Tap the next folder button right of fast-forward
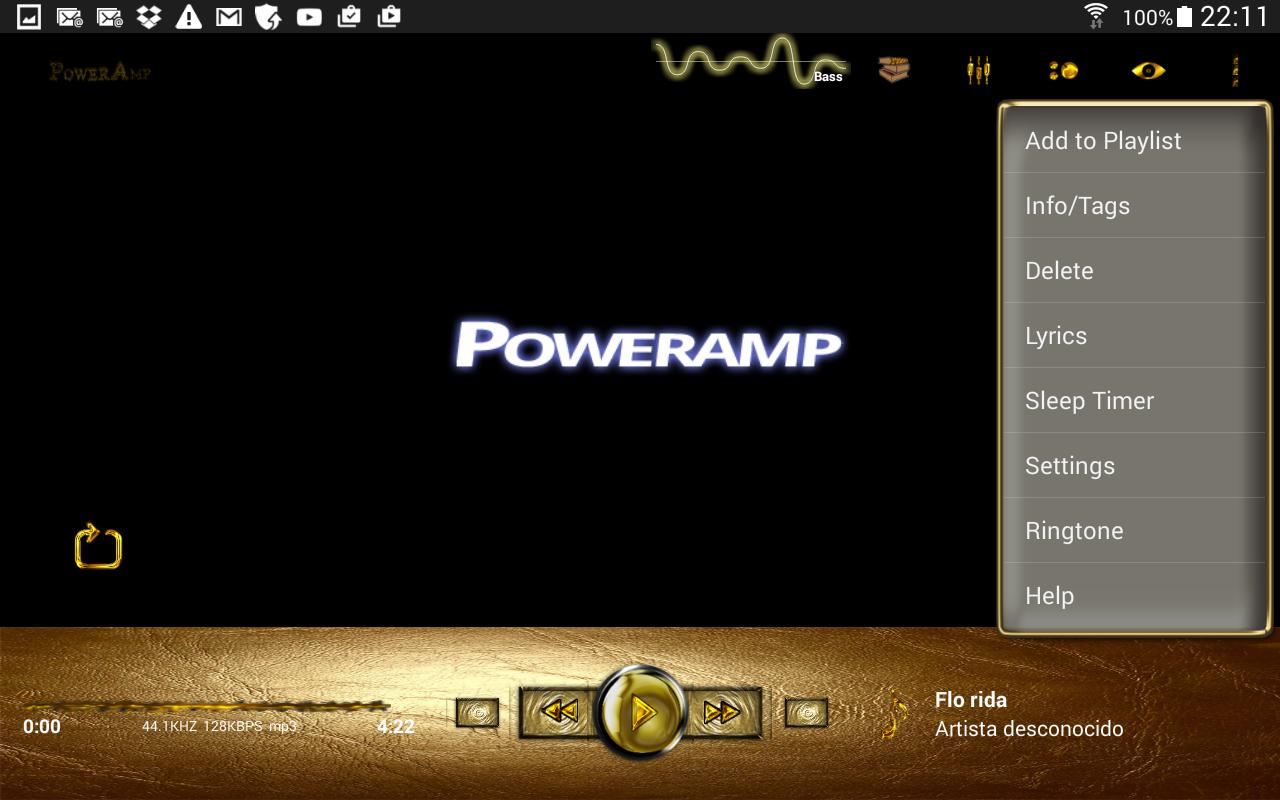This screenshot has width=1280, height=800. 806,713
